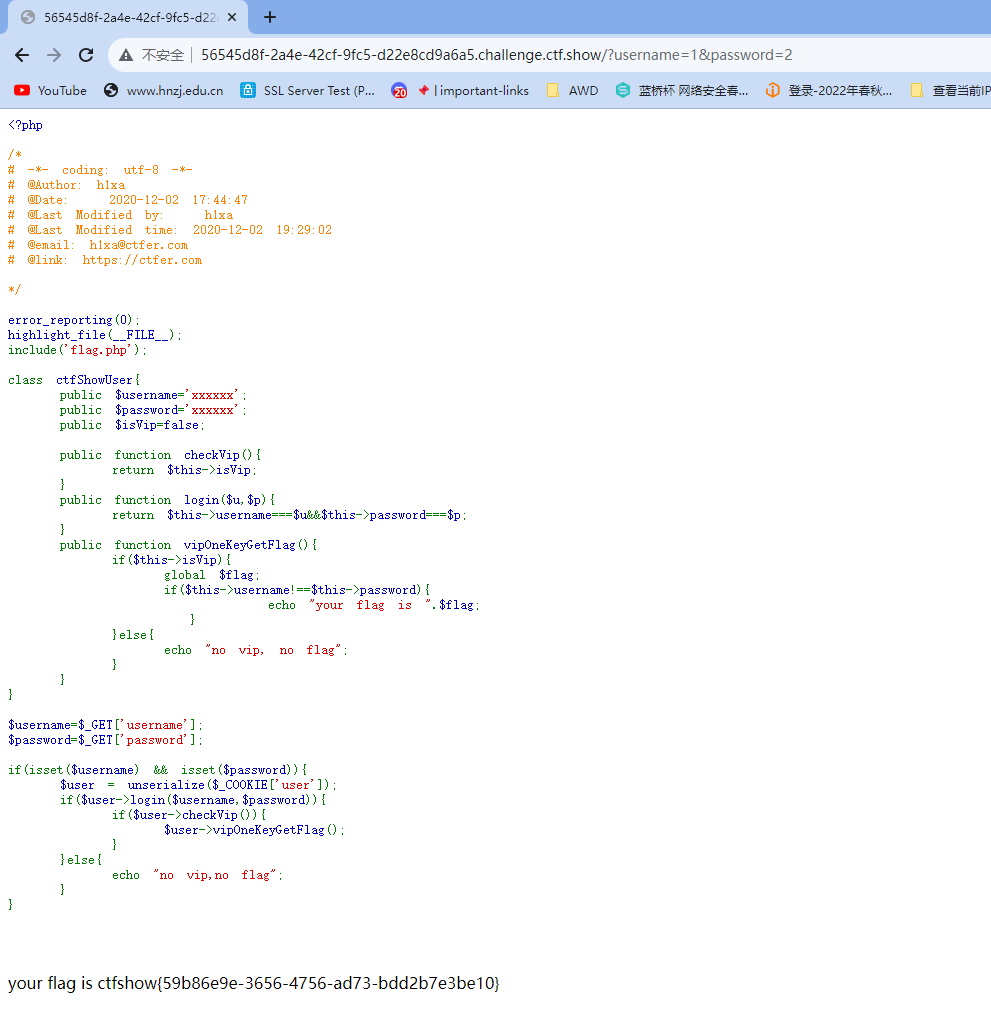Click the flag text ctfshow{59b86e9e...}
Viewport: 991px width, 1022px height.
299,983
